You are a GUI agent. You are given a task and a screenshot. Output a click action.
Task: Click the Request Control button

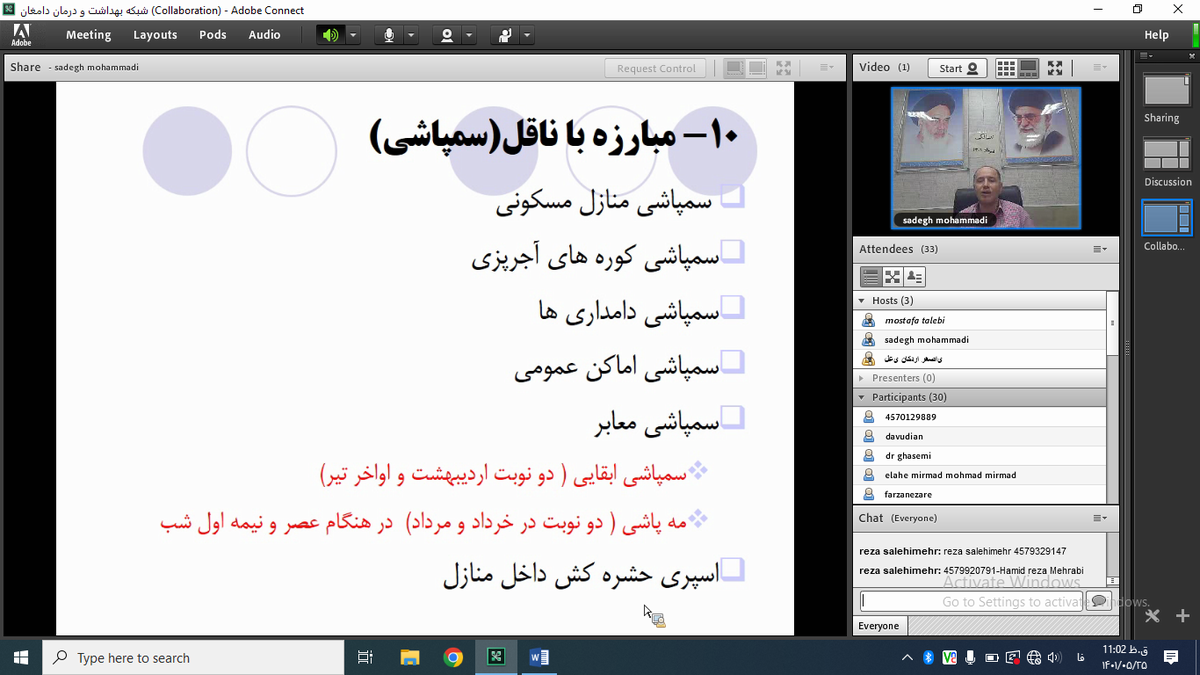click(x=656, y=68)
